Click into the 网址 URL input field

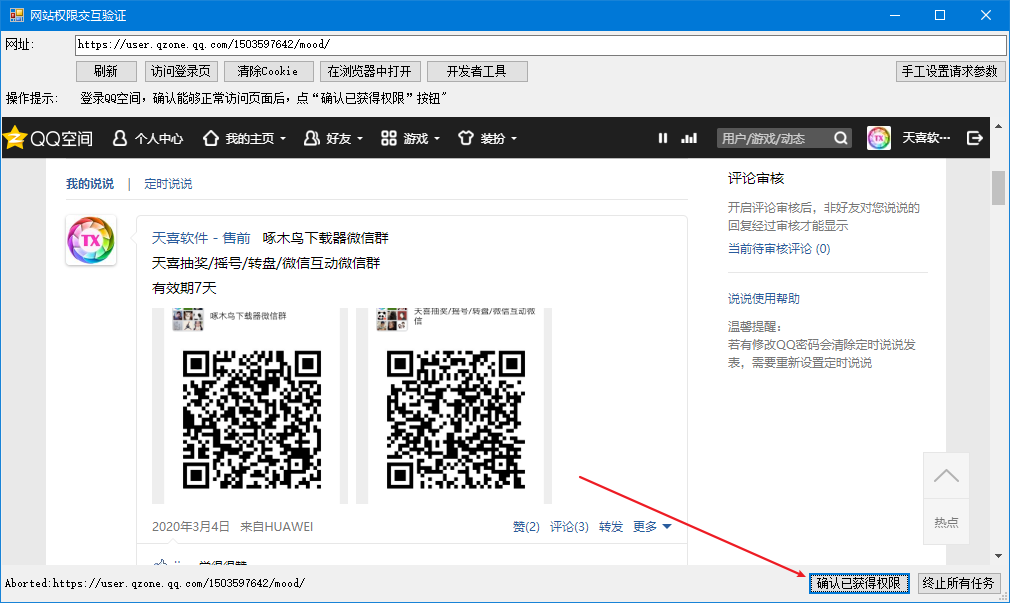click(x=540, y=44)
